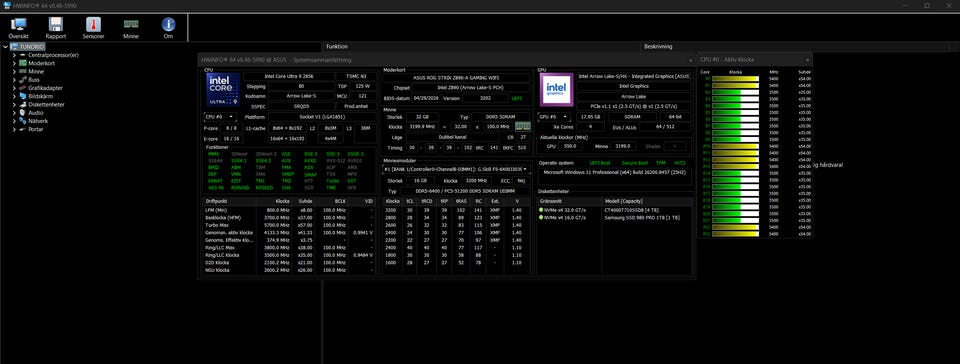Click the Intel Core Ultra 9 285K field
960x364 pixels.
[x=289, y=77]
